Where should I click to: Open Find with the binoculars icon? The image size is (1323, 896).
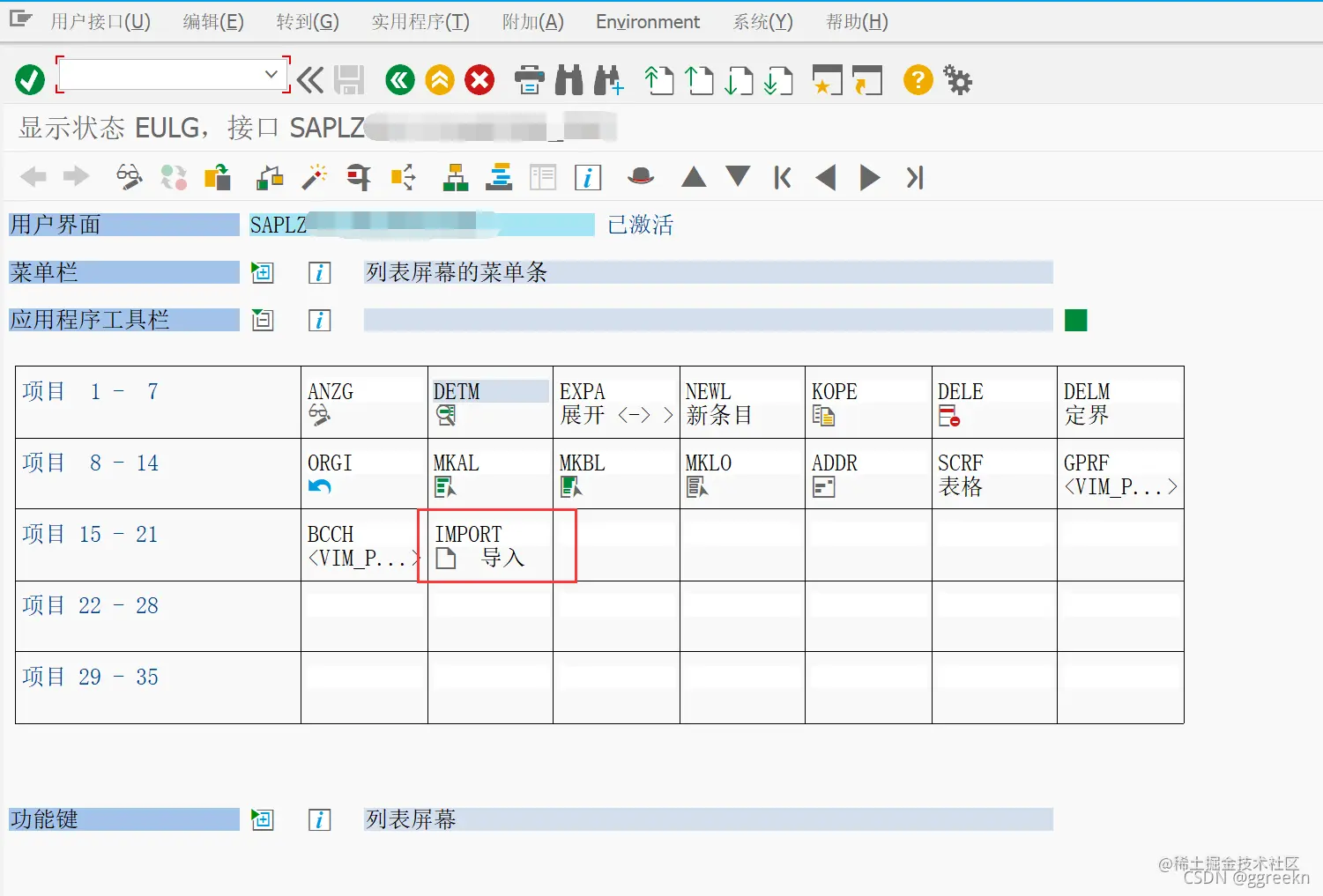pos(569,79)
